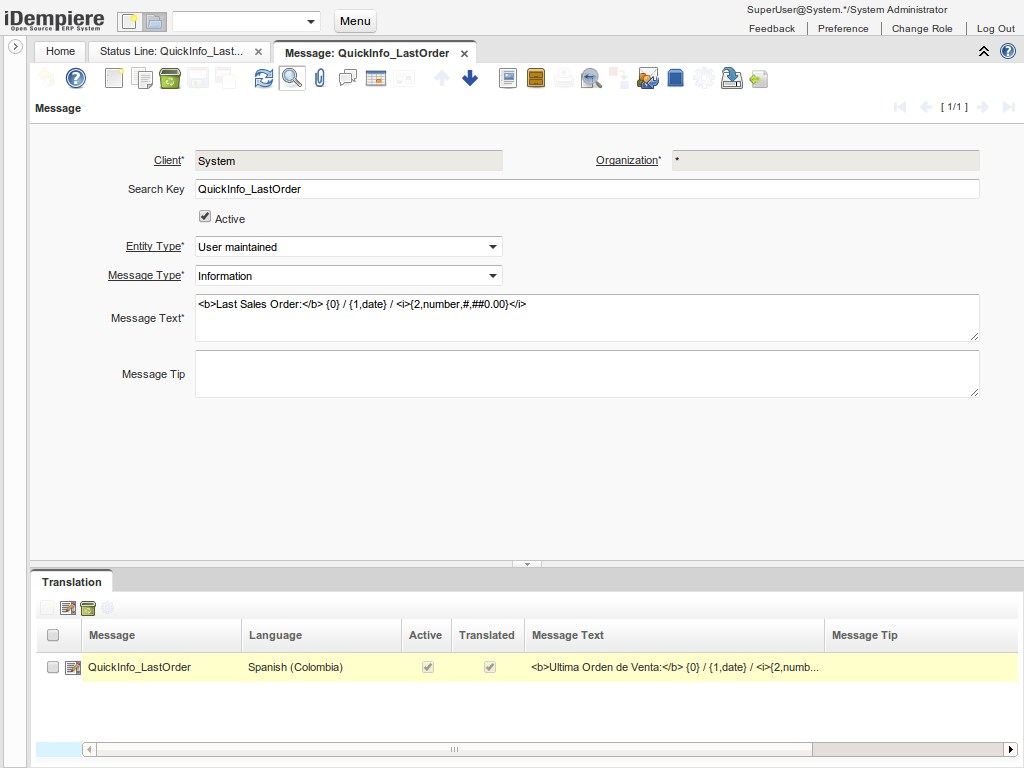
Task: Expand the left side panel arrow
Action: coord(15,47)
